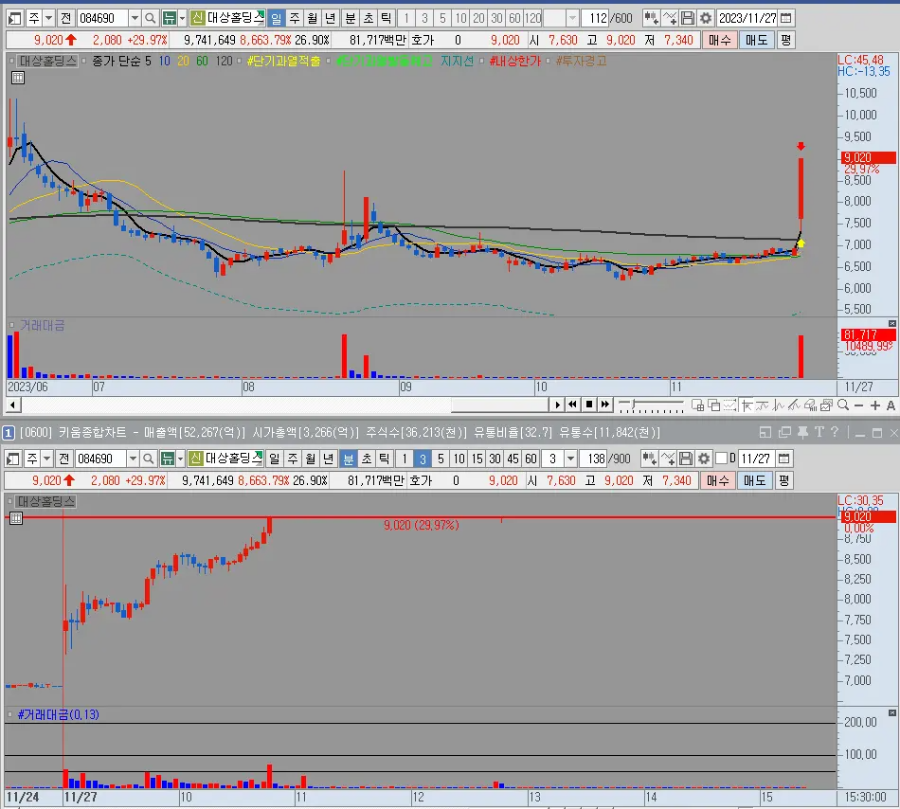Select the 초 second period in the lower chart
The width and height of the screenshot is (900, 809).
366,459
